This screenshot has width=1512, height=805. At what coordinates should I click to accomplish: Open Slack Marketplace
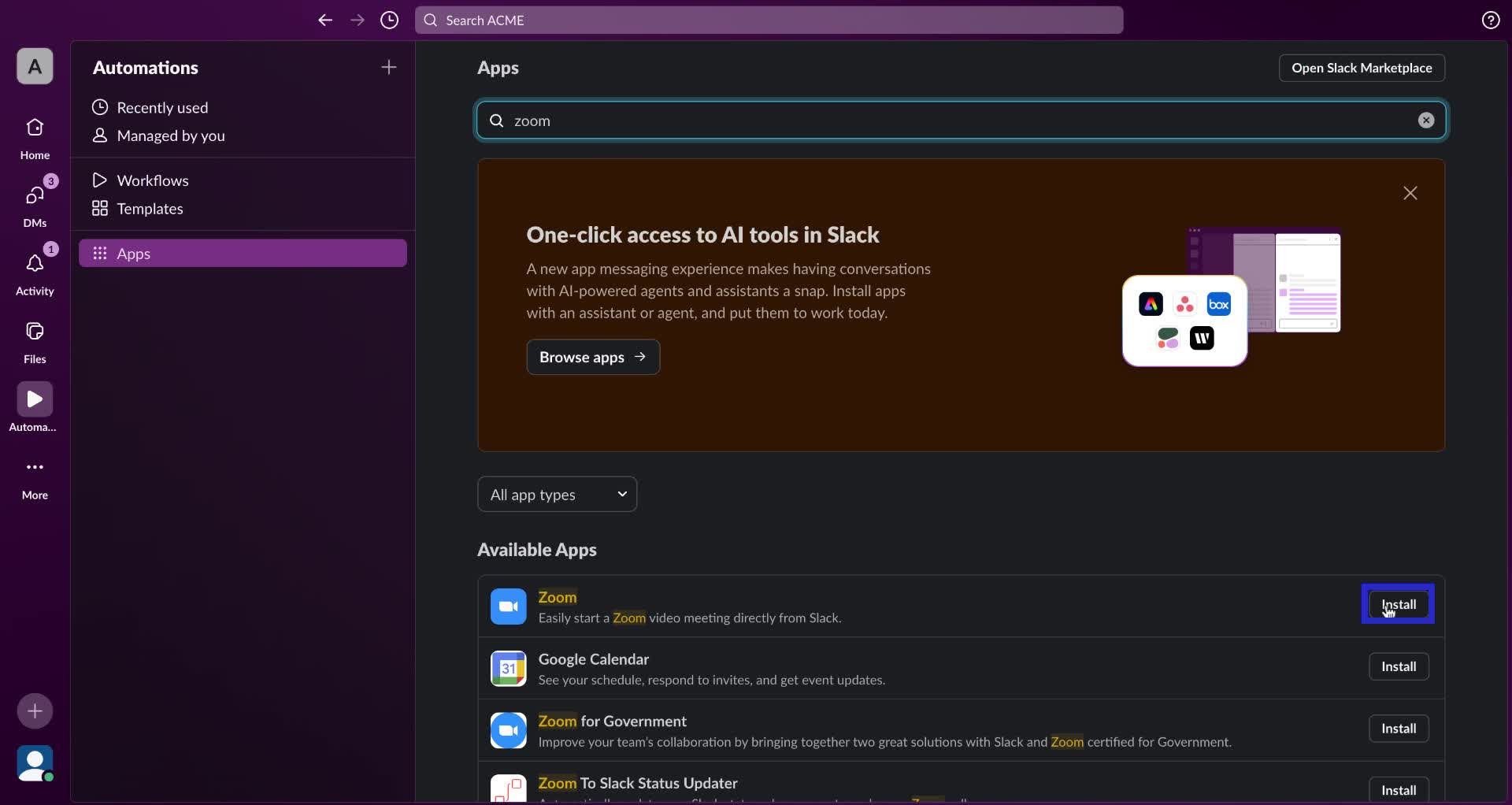[1362, 68]
